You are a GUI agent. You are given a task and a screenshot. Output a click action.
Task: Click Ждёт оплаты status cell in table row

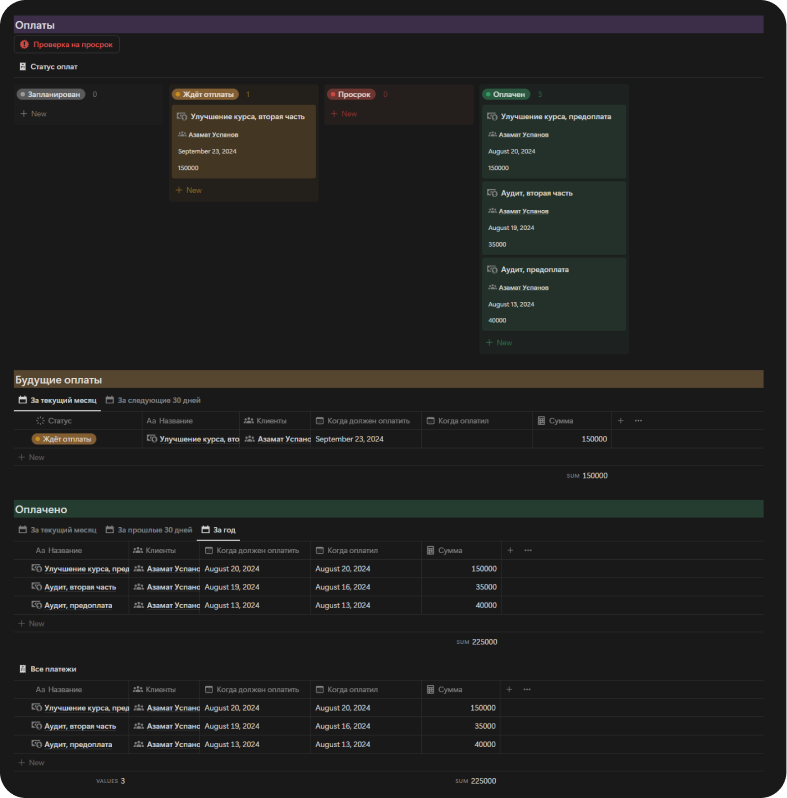[x=64, y=439]
